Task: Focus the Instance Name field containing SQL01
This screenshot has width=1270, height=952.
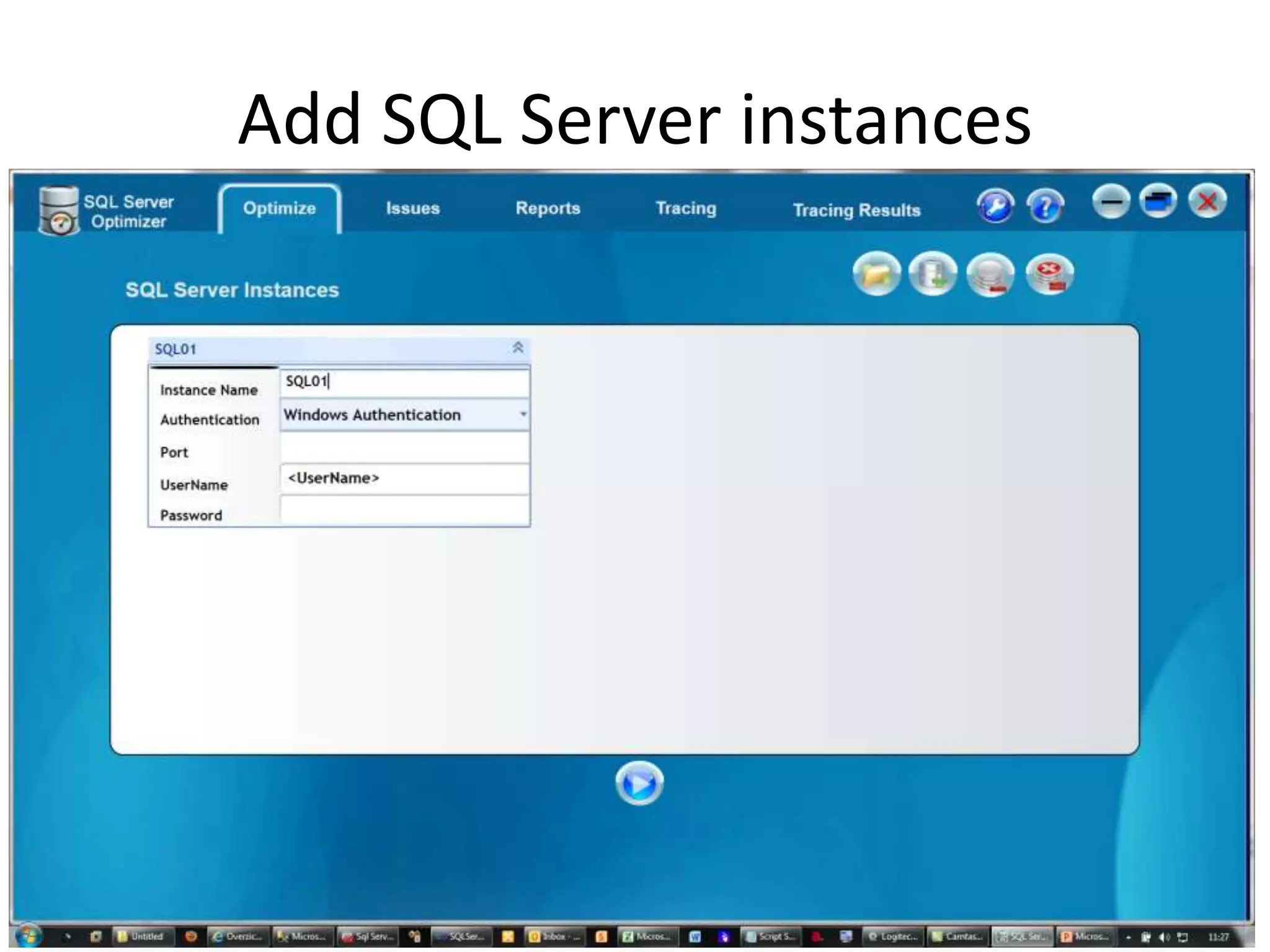Action: [x=405, y=382]
